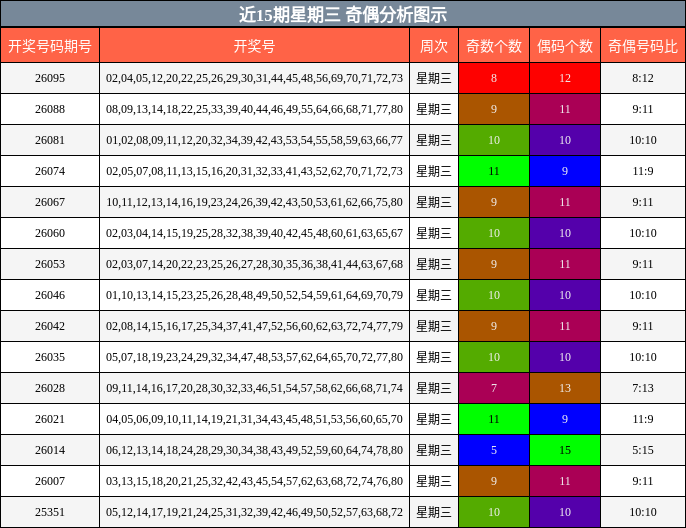Screen dimensions: 686x528
Task: Select issue number 26060
Action: tap(50, 233)
